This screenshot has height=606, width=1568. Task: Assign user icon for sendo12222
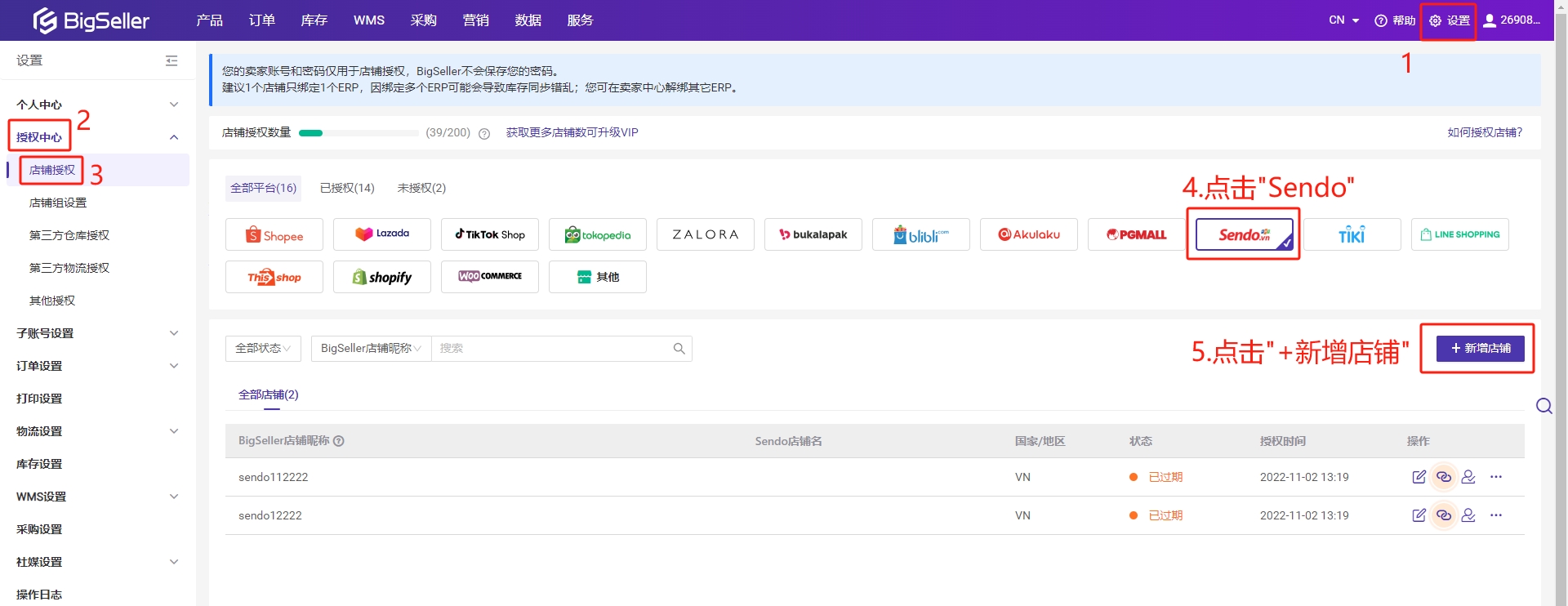1468,515
